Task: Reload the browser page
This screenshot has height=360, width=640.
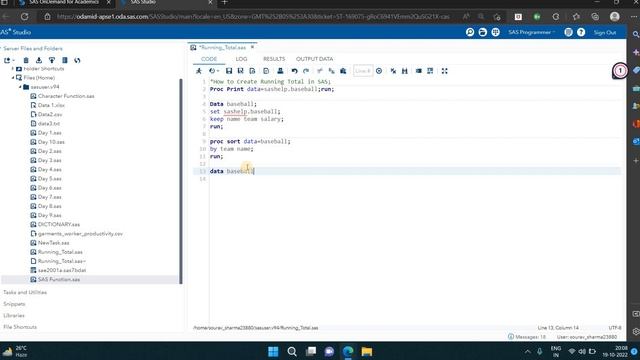Action: click(x=24, y=17)
